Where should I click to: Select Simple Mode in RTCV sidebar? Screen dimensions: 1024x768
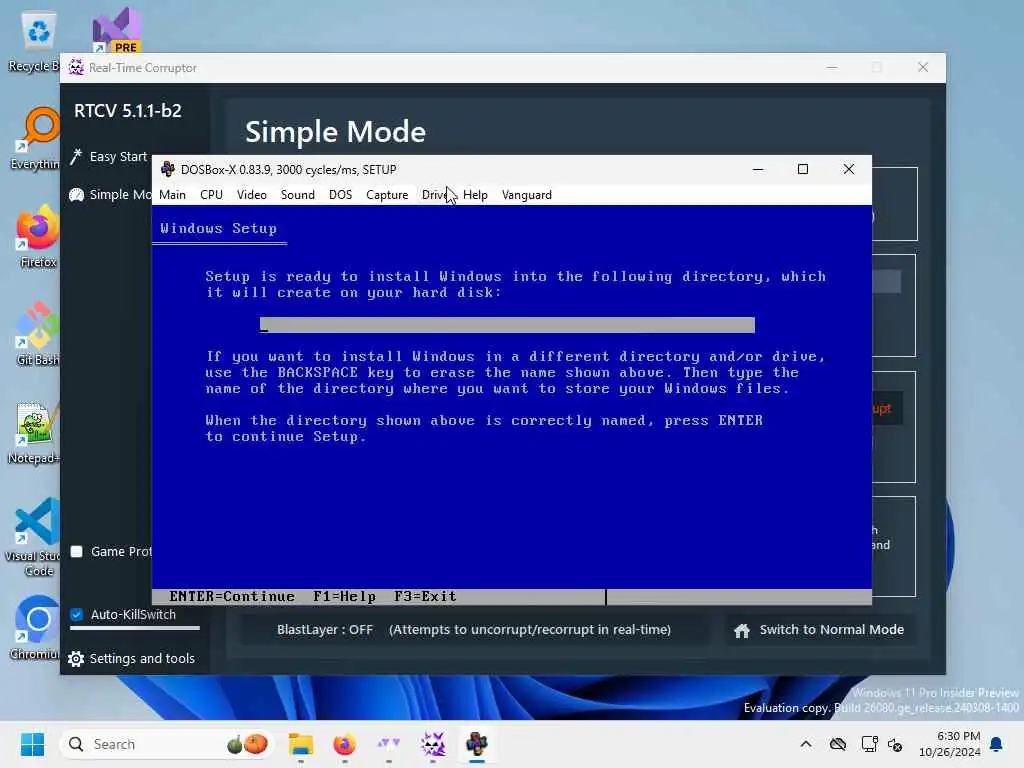110,195
